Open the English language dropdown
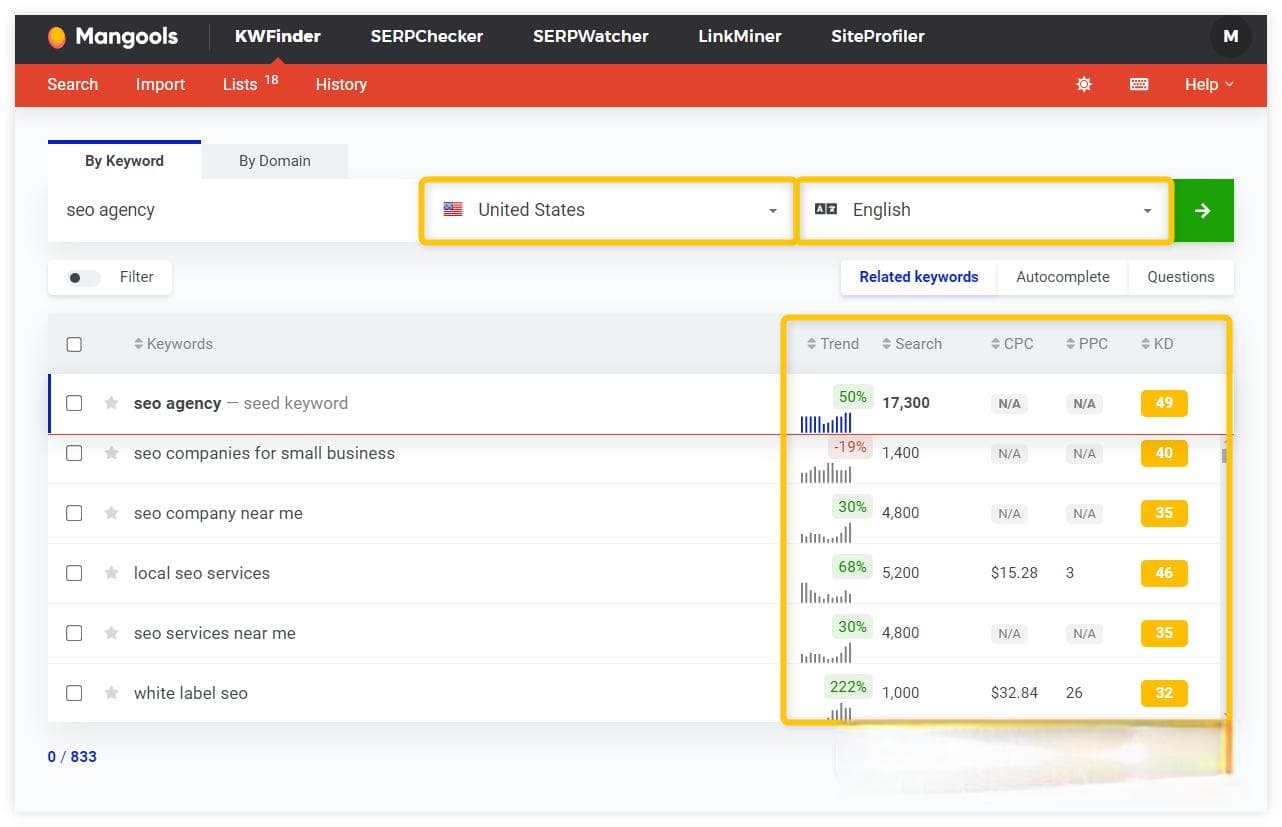 (984, 210)
